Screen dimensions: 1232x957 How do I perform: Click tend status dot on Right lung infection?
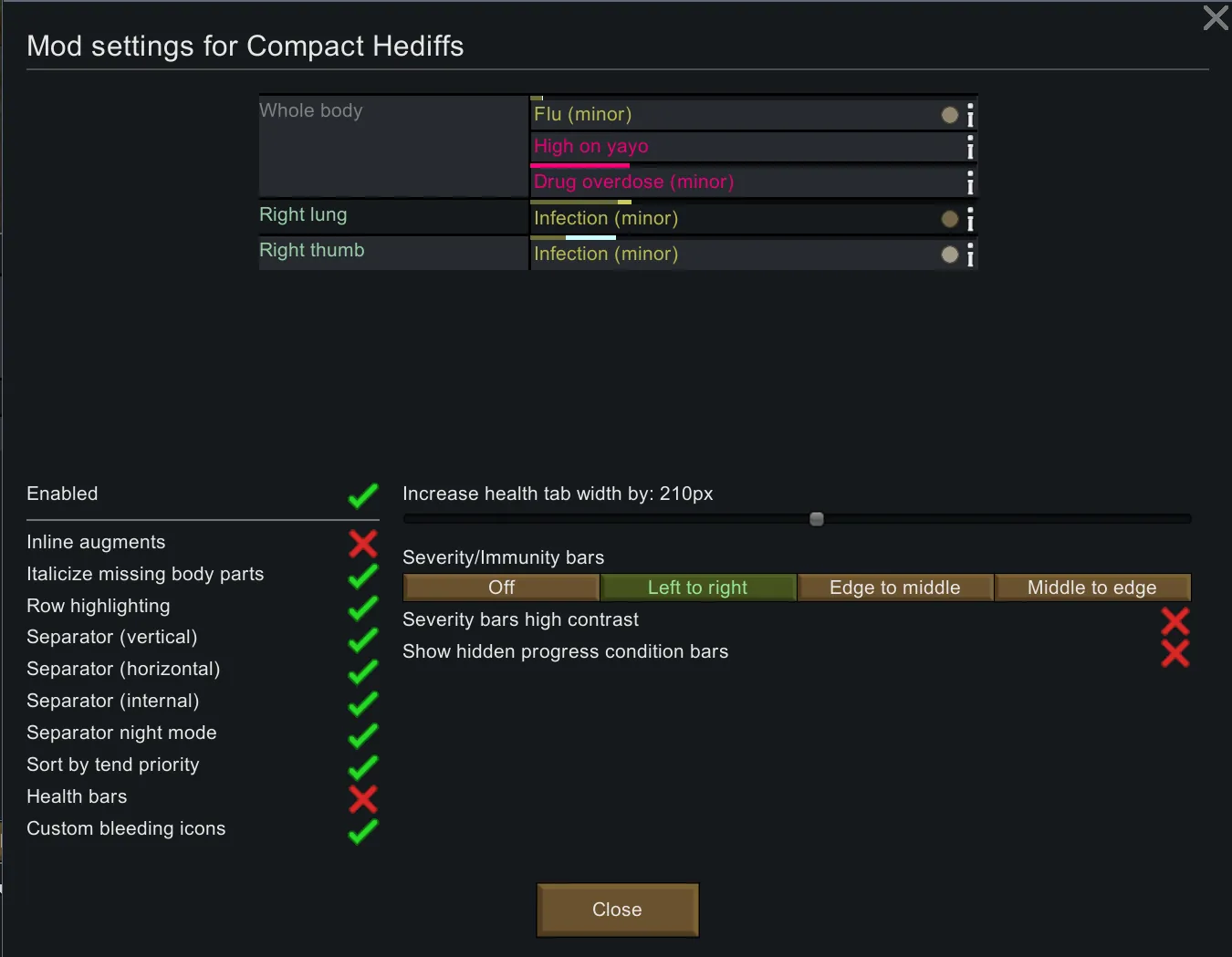[x=950, y=219]
